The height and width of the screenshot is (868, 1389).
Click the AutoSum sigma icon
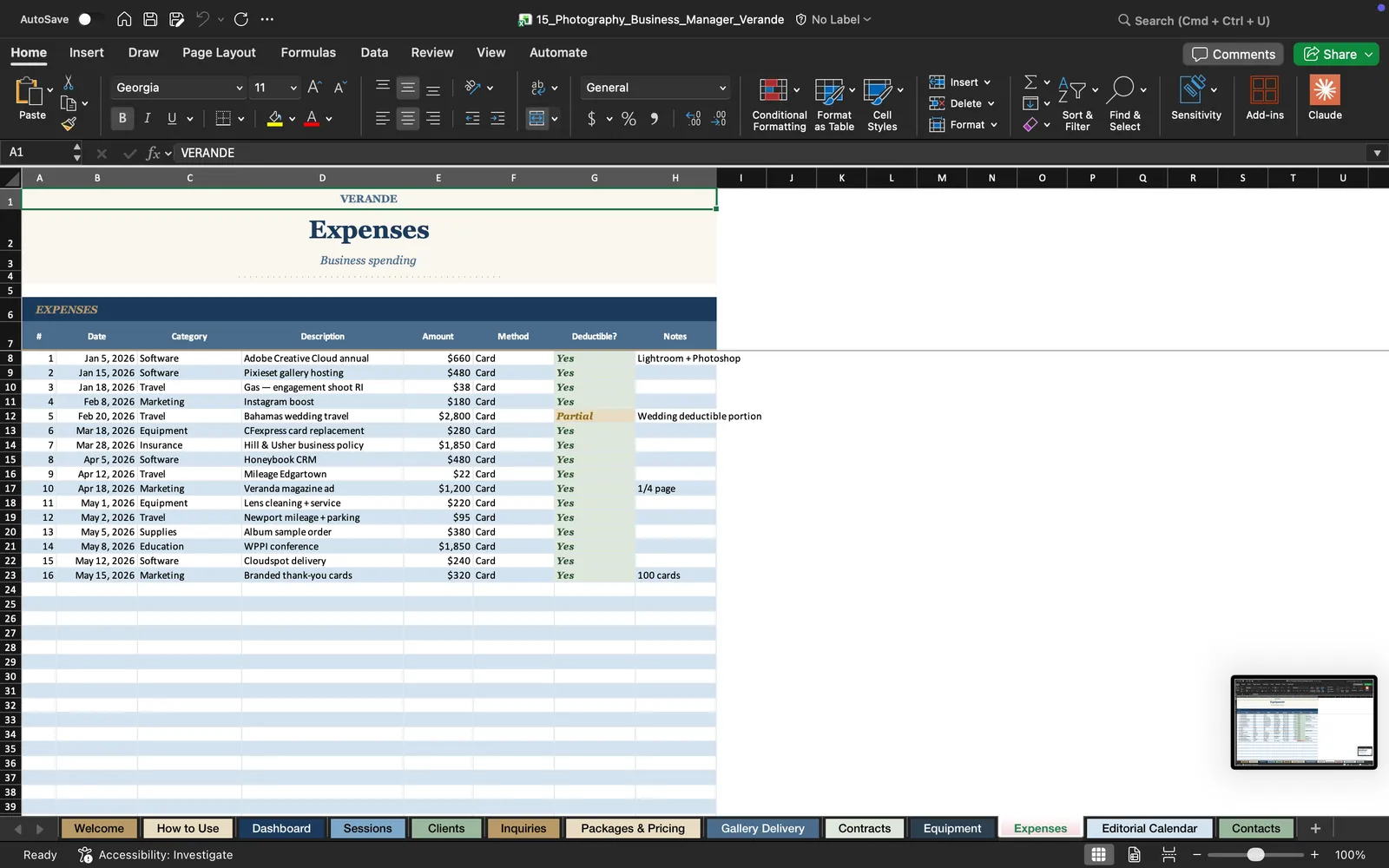tap(1030, 82)
